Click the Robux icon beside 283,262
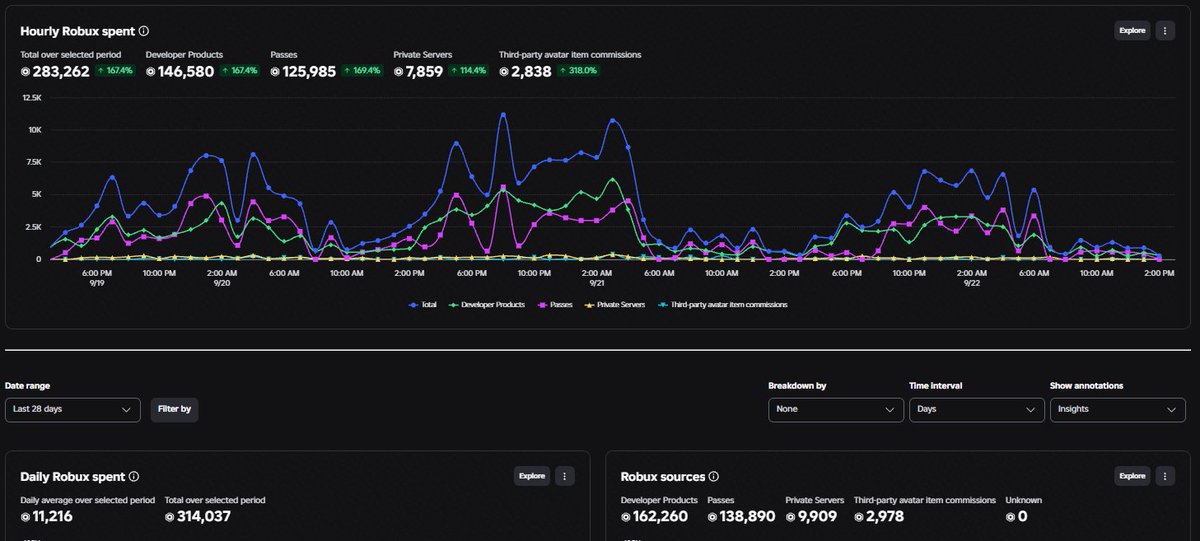This screenshot has width=1200, height=541. click(26, 72)
